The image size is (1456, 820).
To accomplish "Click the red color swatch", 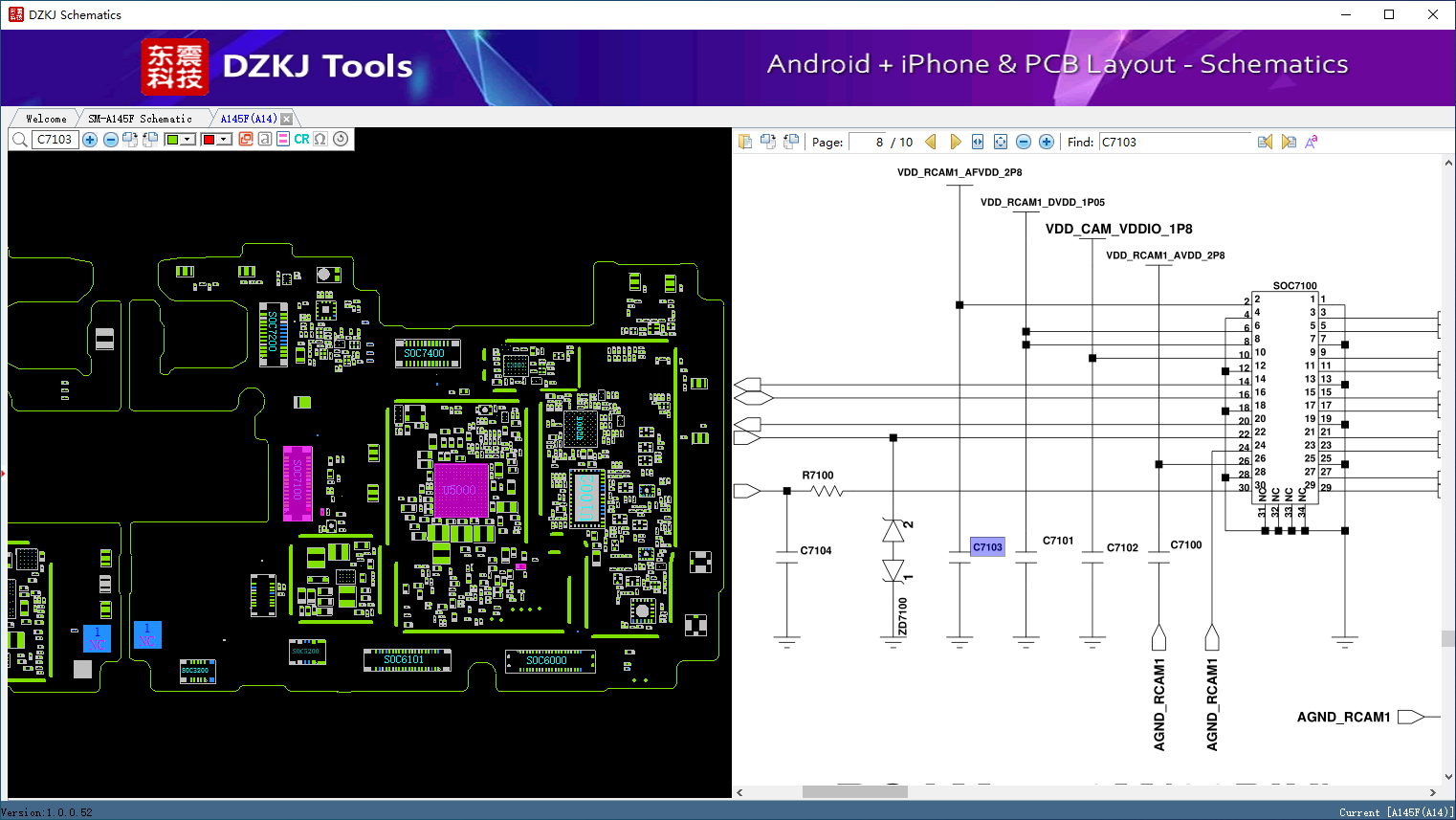I will click(x=209, y=140).
